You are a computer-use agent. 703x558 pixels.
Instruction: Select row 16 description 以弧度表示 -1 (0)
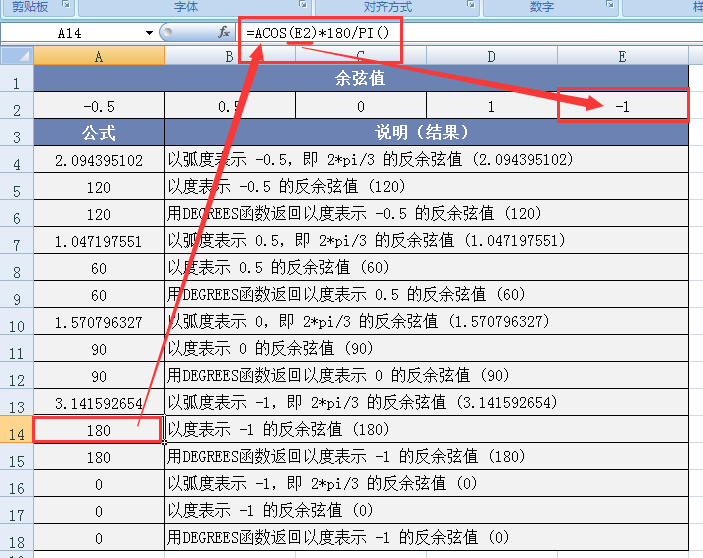coord(426,483)
